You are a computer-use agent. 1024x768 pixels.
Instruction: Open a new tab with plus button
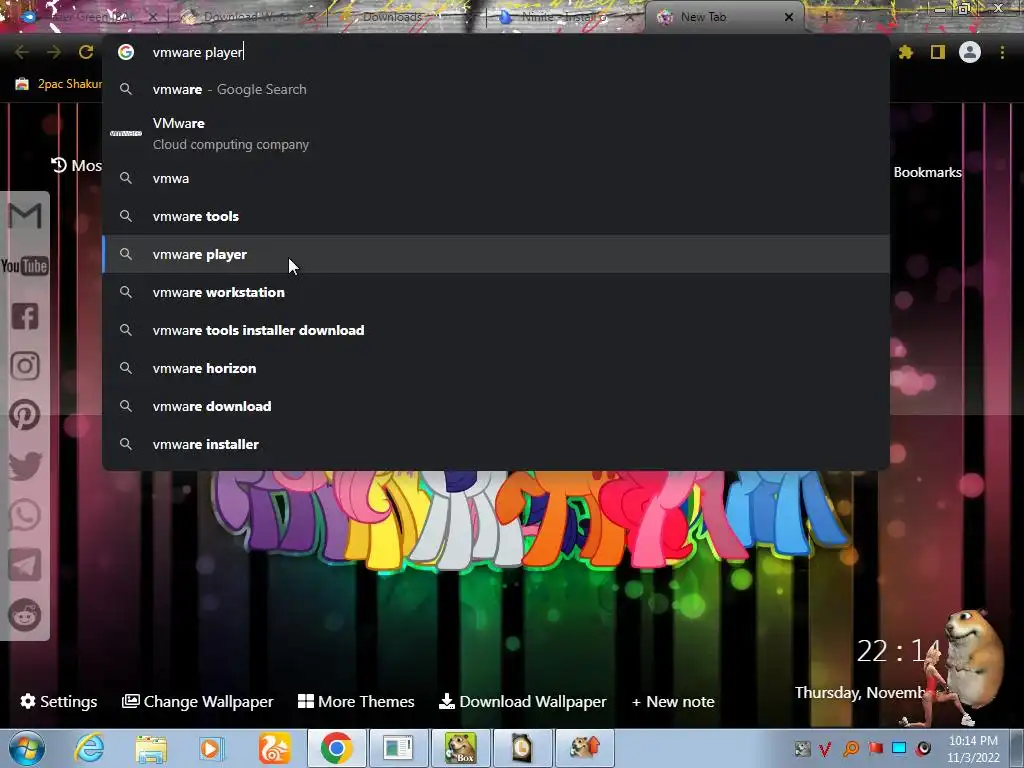pos(826,17)
